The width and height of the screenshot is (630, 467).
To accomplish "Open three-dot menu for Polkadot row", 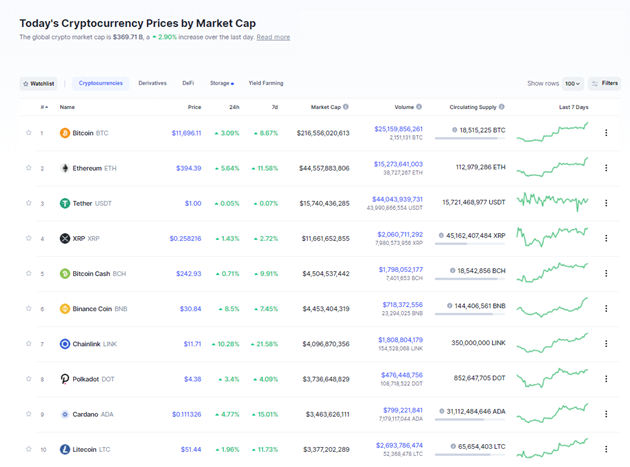I will [x=606, y=379].
